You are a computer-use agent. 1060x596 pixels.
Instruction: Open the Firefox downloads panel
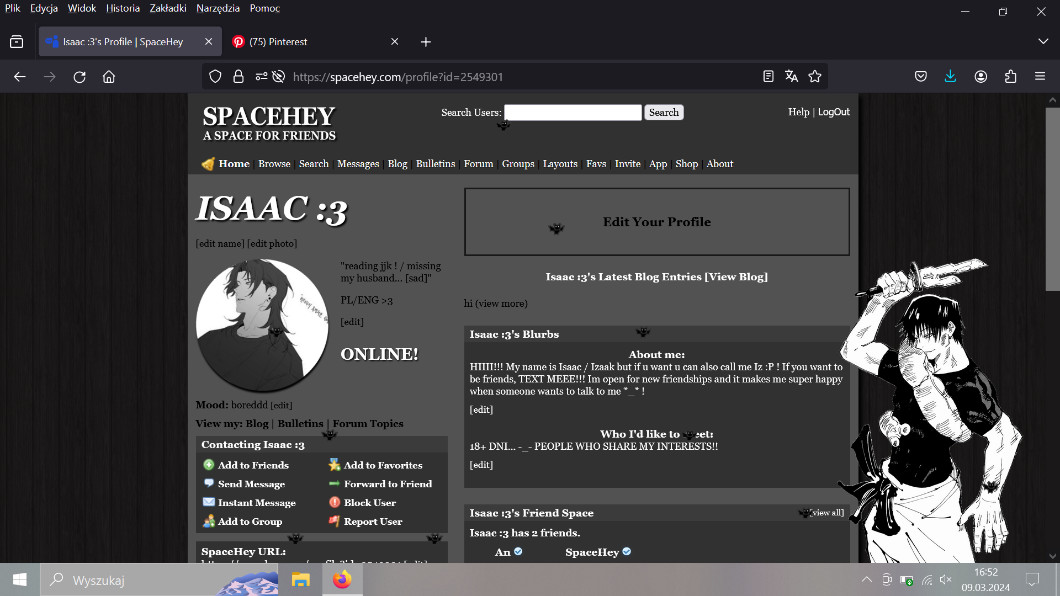point(950,76)
